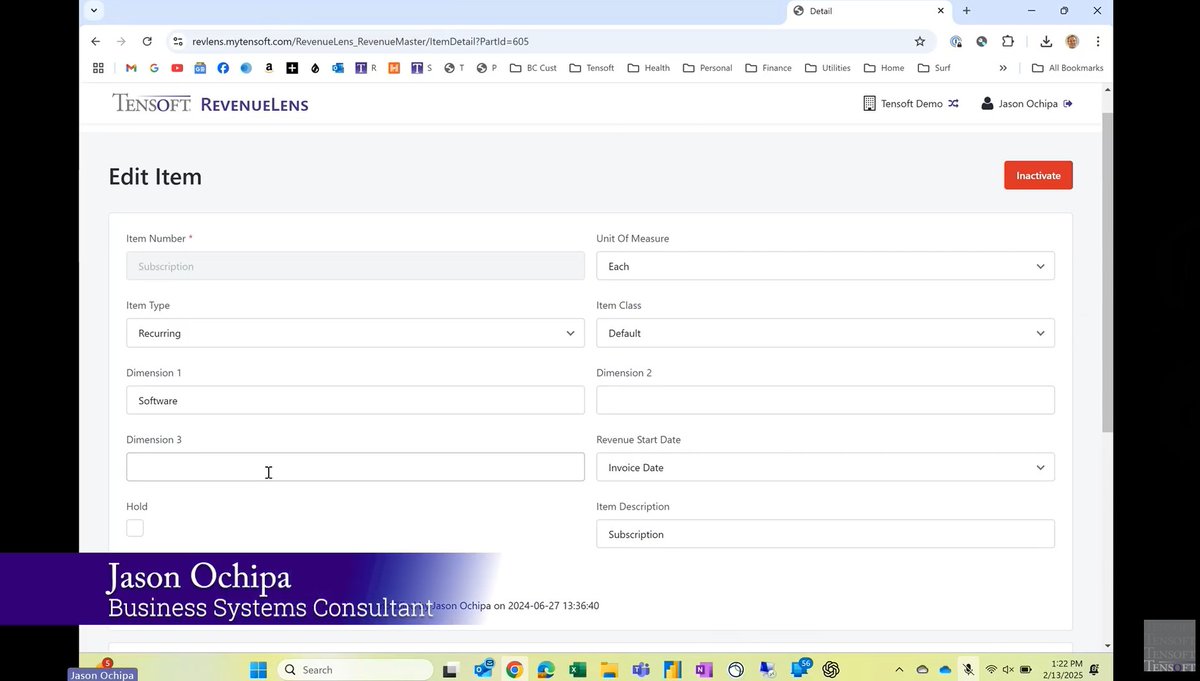Open Chrome's three-dot menu
1200x681 pixels.
point(1098,41)
